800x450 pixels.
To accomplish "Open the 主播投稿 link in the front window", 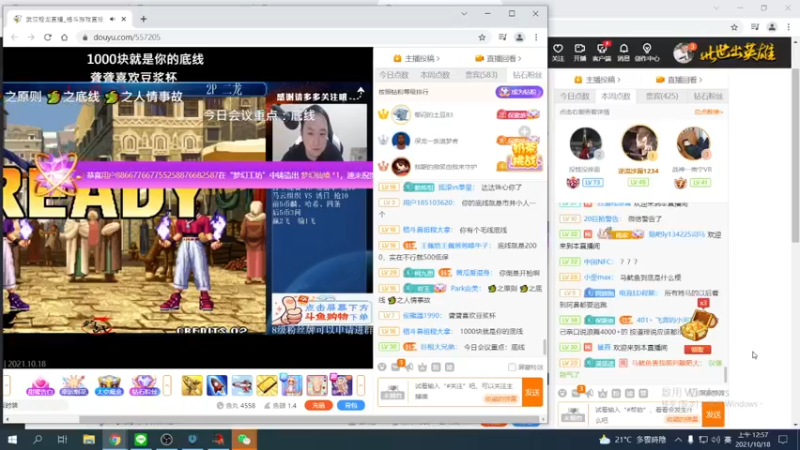I will pos(416,59).
